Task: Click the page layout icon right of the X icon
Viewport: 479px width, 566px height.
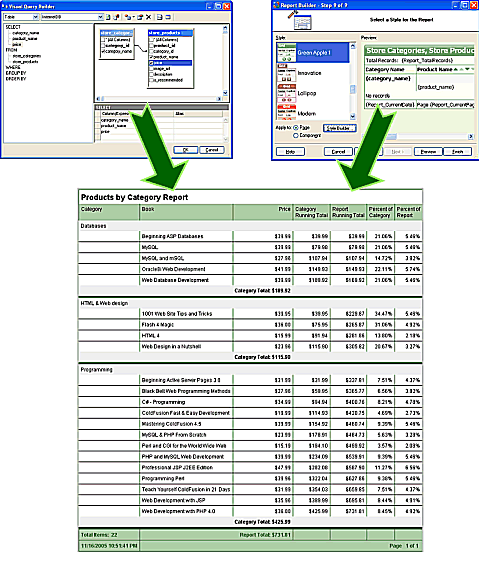Action: click(x=159, y=17)
